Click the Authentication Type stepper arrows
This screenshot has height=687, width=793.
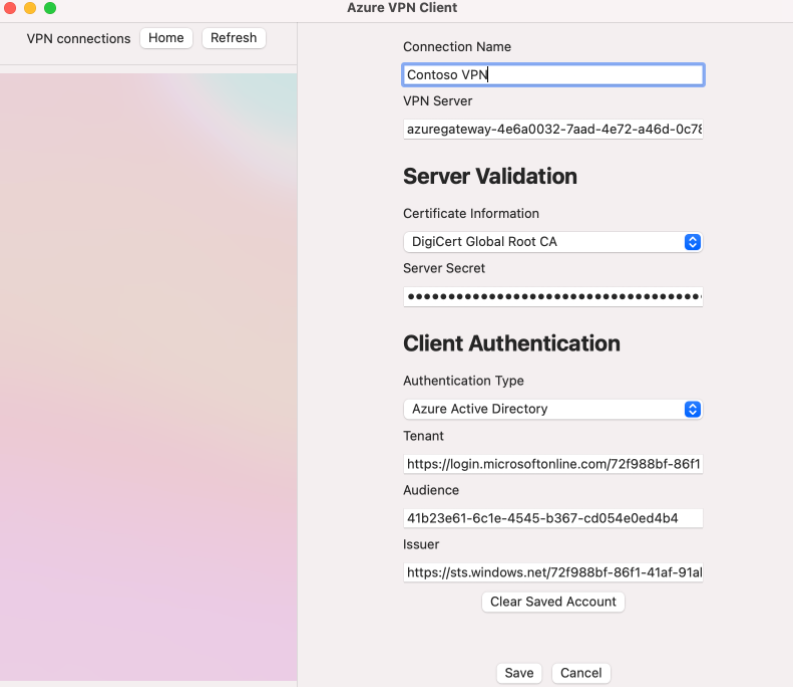[692, 409]
